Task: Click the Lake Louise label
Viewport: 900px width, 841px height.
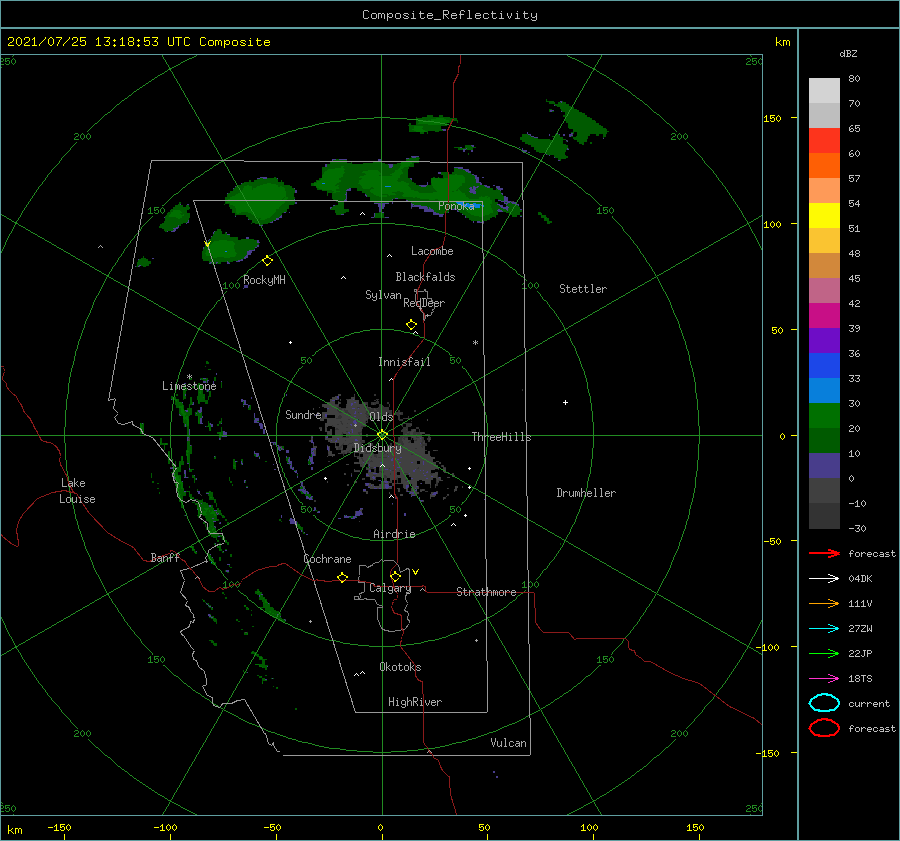Action: (77, 491)
